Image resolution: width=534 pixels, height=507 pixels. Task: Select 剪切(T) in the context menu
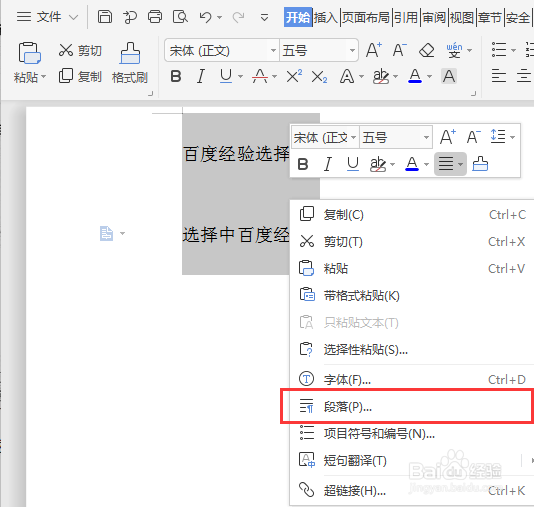coord(412,242)
